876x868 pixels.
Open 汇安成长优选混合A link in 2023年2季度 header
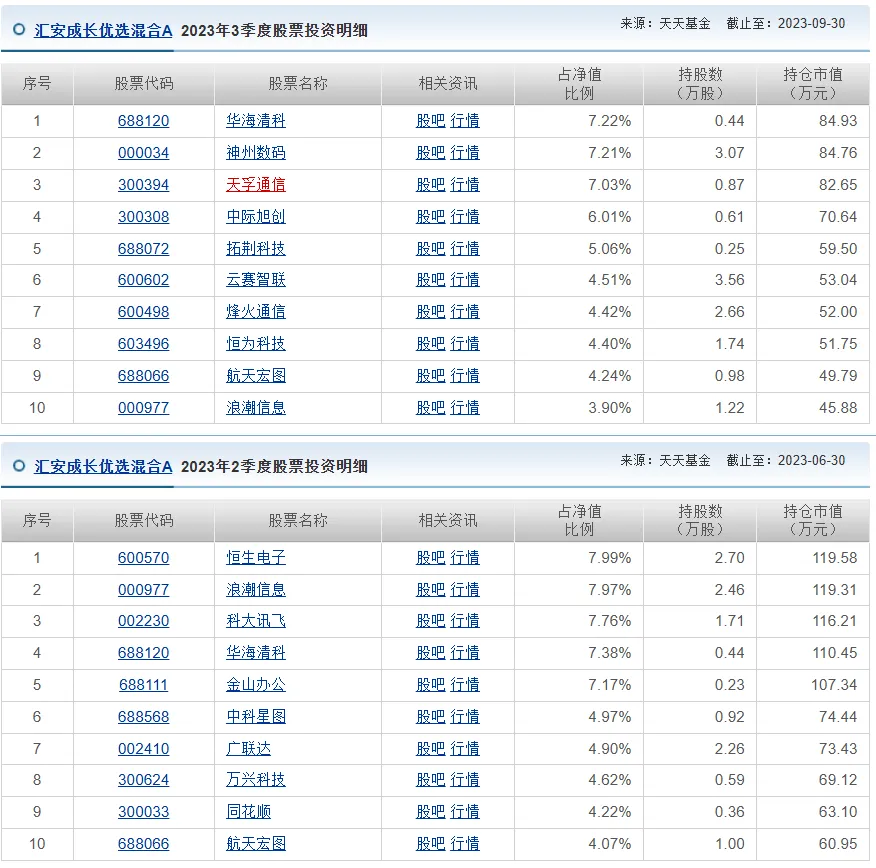click(103, 466)
